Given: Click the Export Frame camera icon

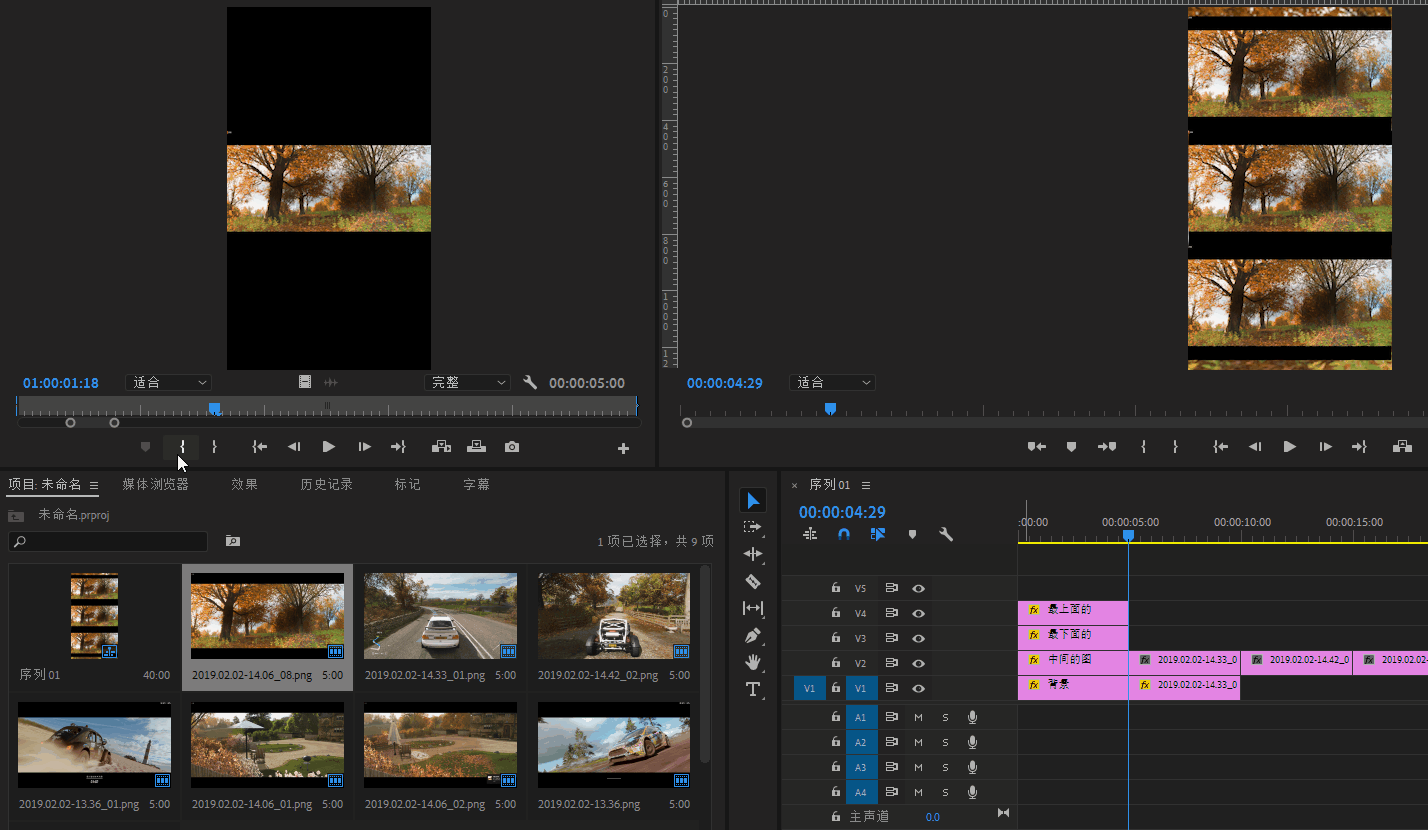Looking at the screenshot, I should 512,447.
